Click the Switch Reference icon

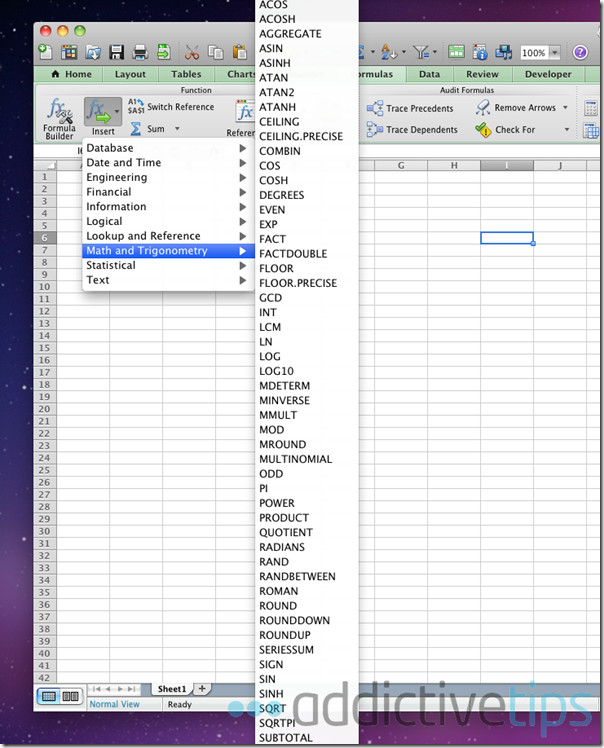[135, 107]
